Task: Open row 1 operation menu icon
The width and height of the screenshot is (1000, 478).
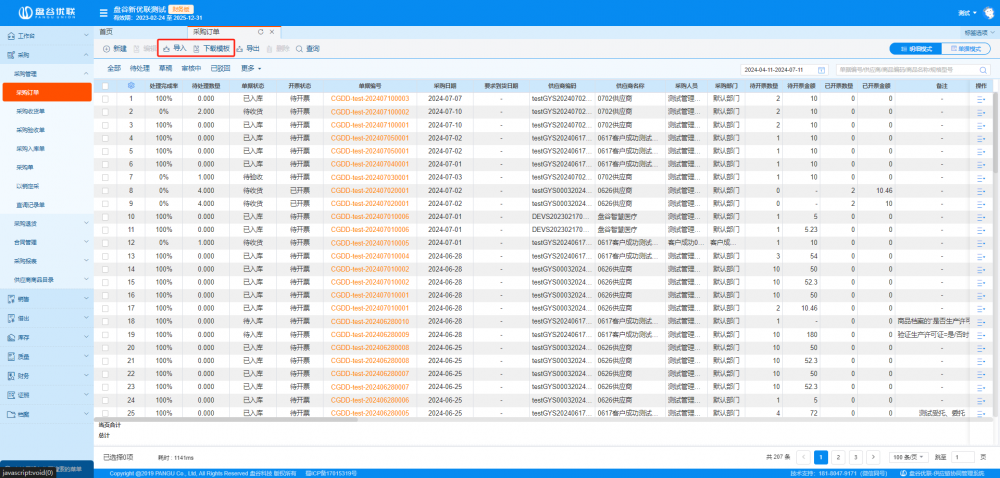Action: coord(980,99)
